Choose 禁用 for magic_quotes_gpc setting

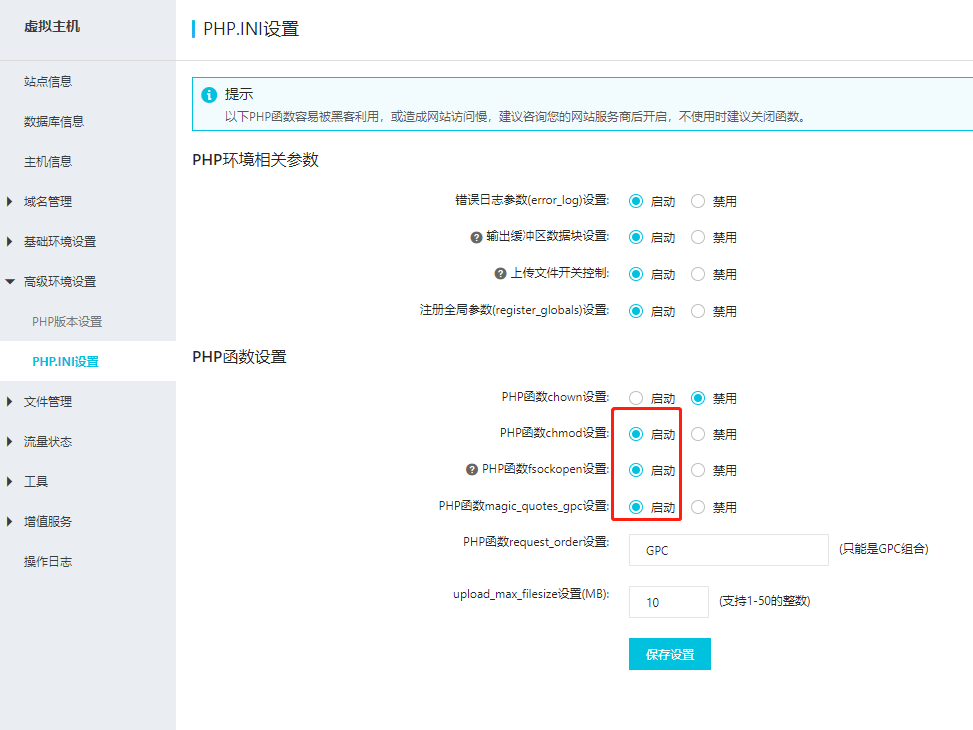click(x=698, y=507)
